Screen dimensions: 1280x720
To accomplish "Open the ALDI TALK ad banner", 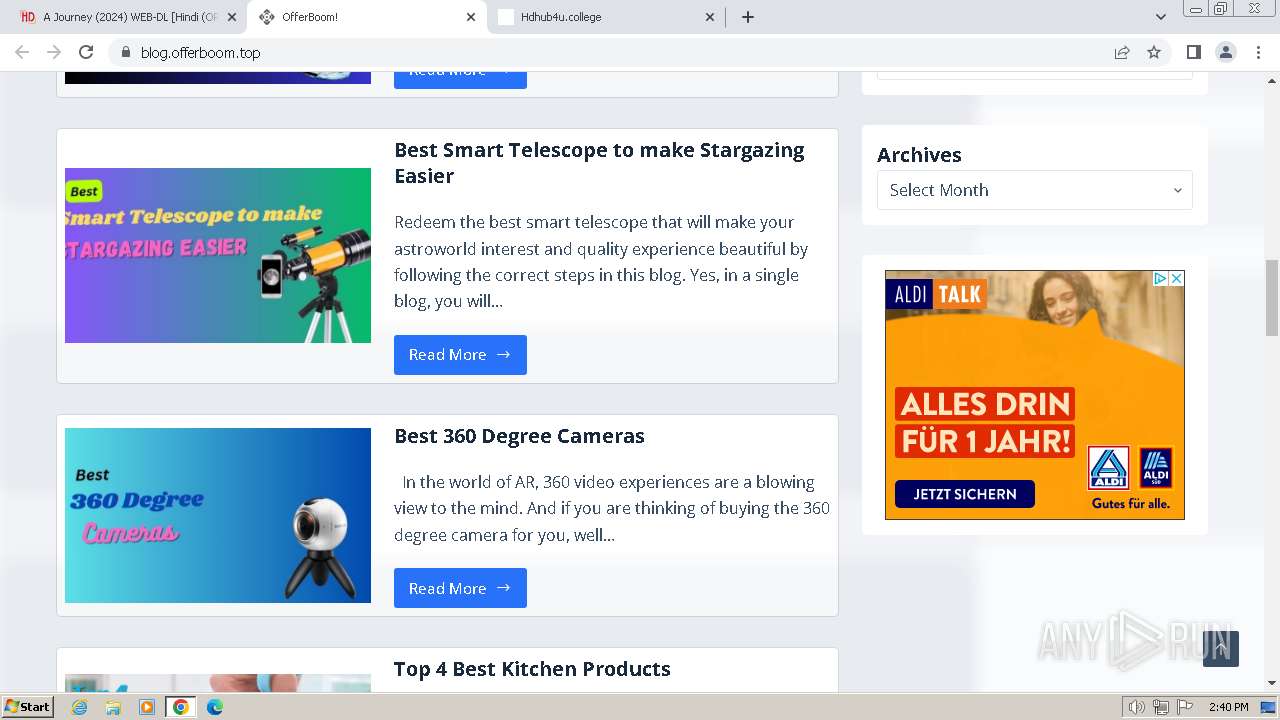I will click(1035, 395).
